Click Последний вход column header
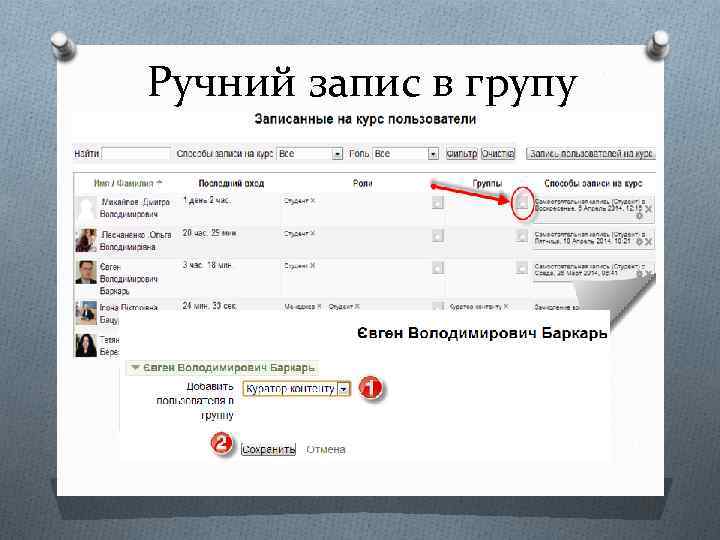 231,183
